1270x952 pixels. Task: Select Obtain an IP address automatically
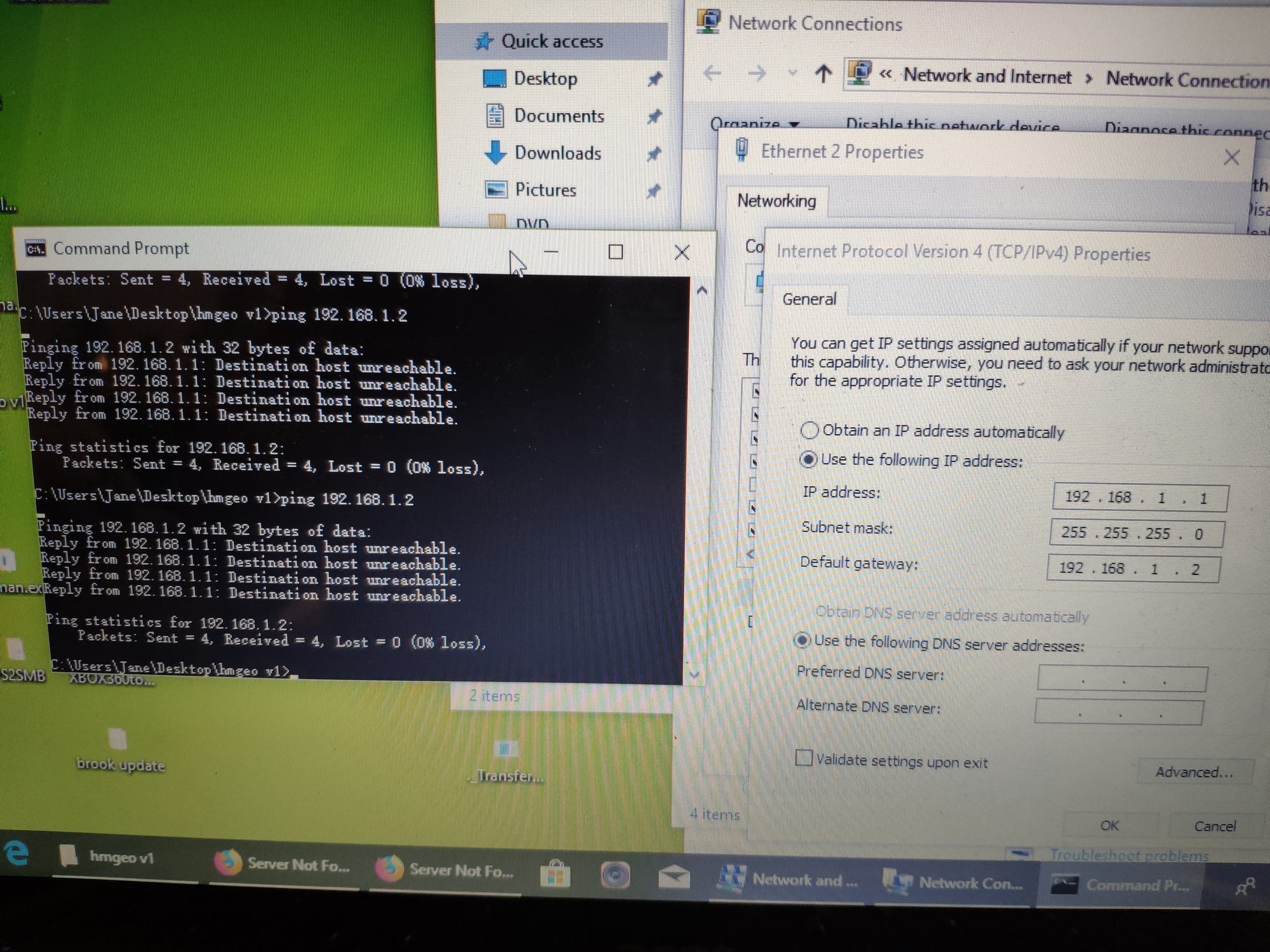(809, 430)
